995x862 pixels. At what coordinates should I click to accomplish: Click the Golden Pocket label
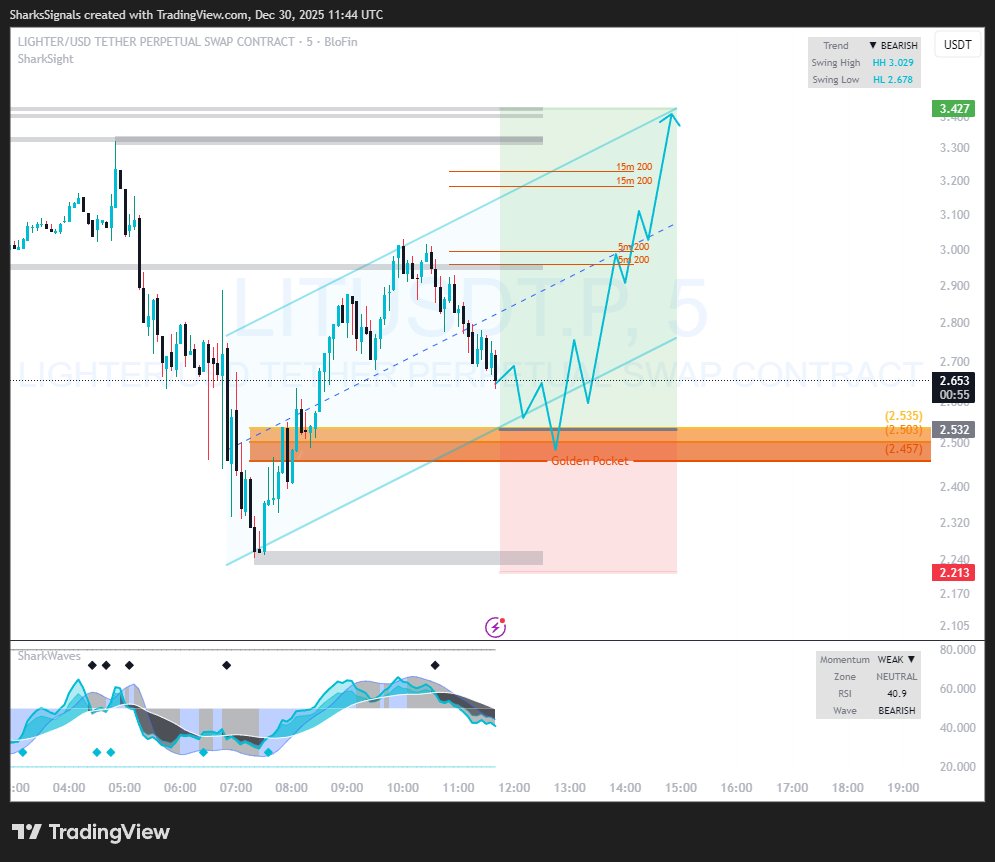[x=590, y=461]
